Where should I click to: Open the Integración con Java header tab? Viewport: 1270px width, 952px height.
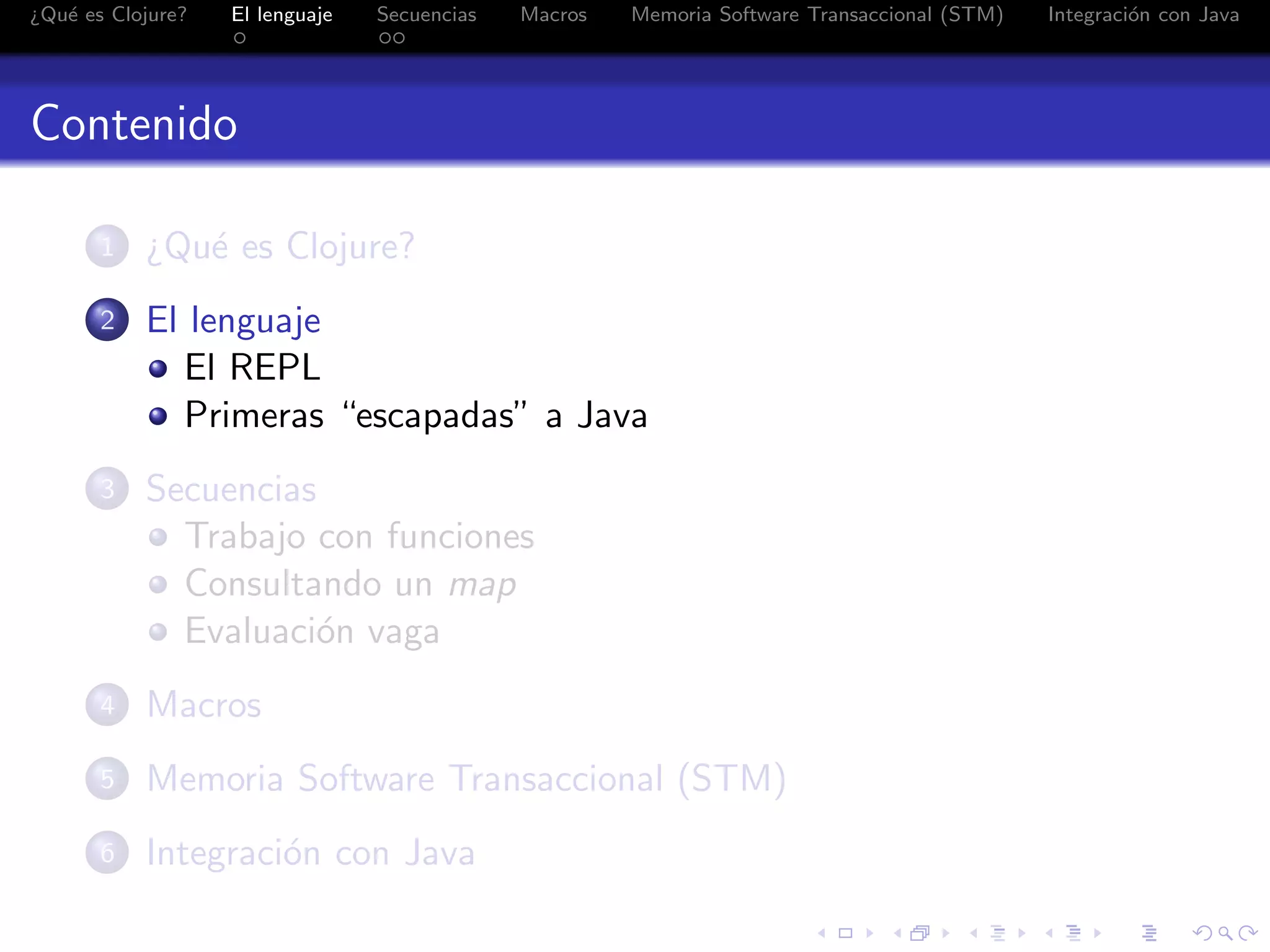click(1143, 14)
